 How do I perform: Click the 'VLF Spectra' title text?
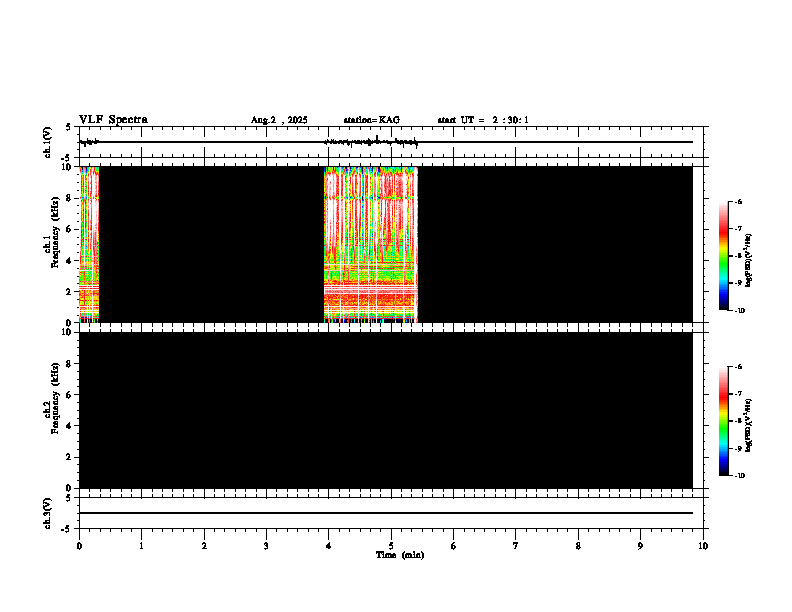point(113,120)
